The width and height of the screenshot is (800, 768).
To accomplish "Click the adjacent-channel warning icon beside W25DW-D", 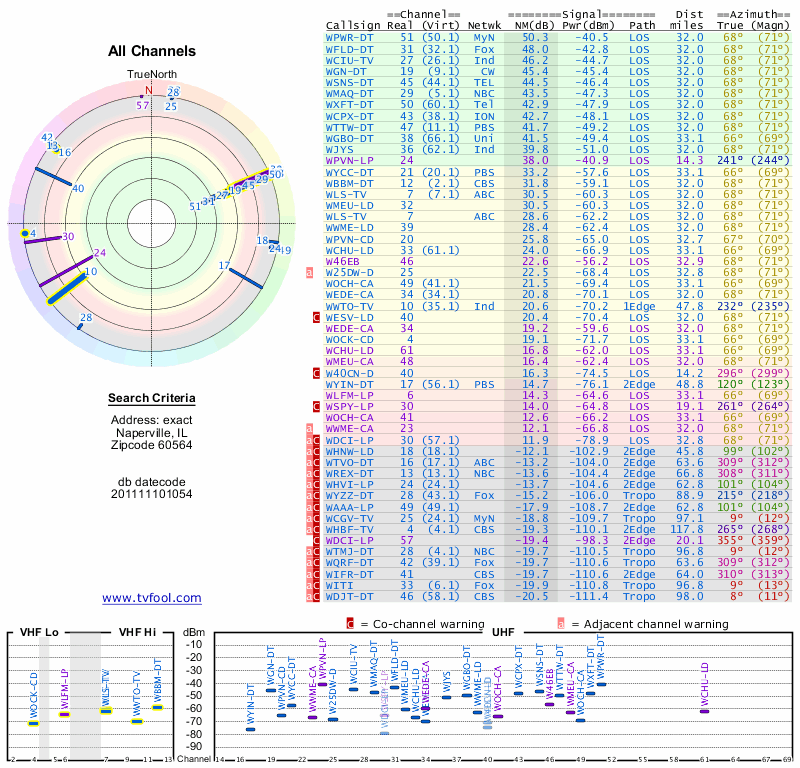I will click(309, 272).
